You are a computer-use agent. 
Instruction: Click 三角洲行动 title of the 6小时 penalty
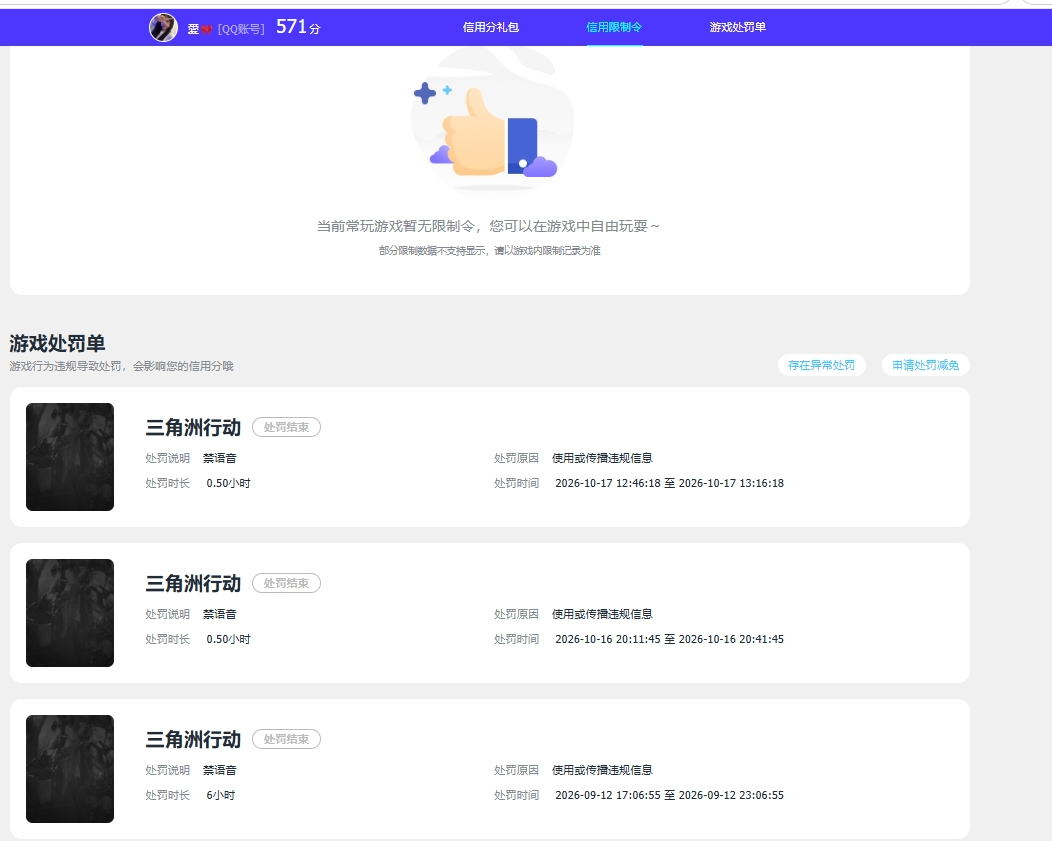point(193,739)
